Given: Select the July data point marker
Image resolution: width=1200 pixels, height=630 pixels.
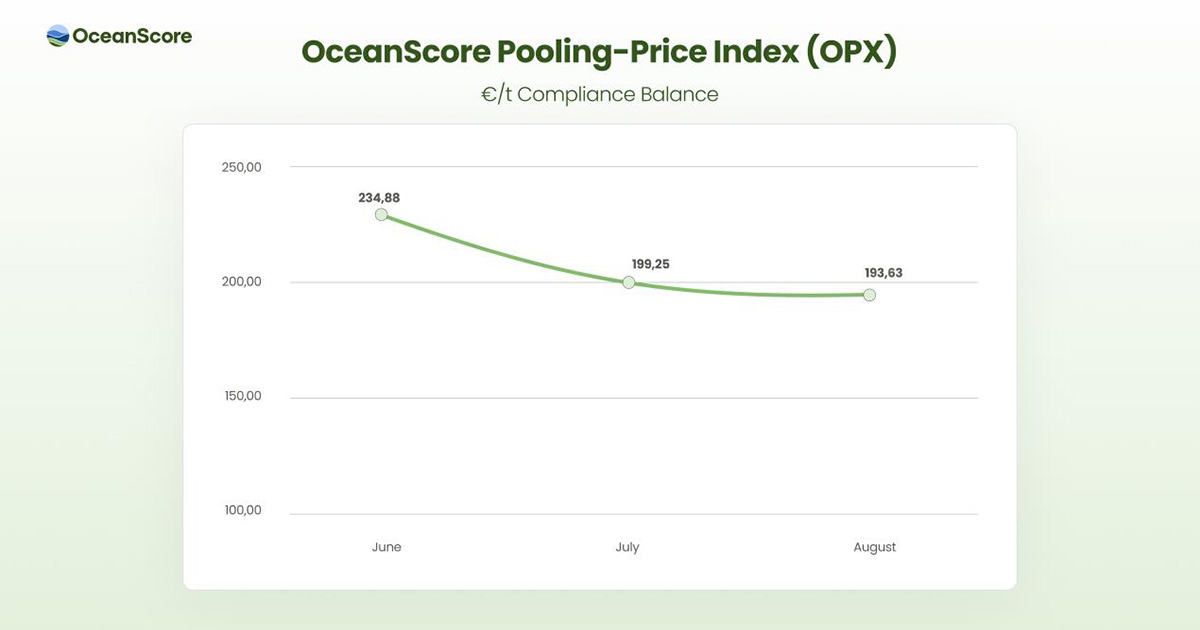Looking at the screenshot, I should coord(629,282).
